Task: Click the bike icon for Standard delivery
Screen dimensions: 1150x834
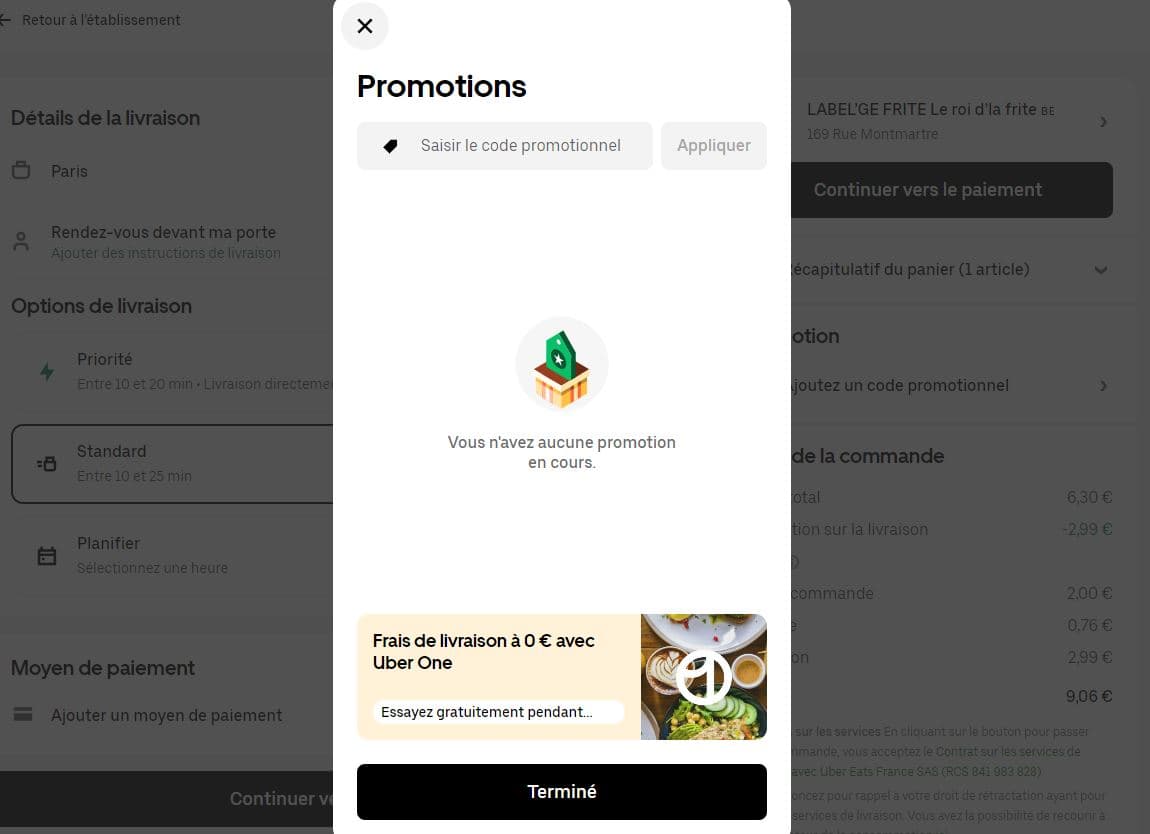Action: click(47, 463)
